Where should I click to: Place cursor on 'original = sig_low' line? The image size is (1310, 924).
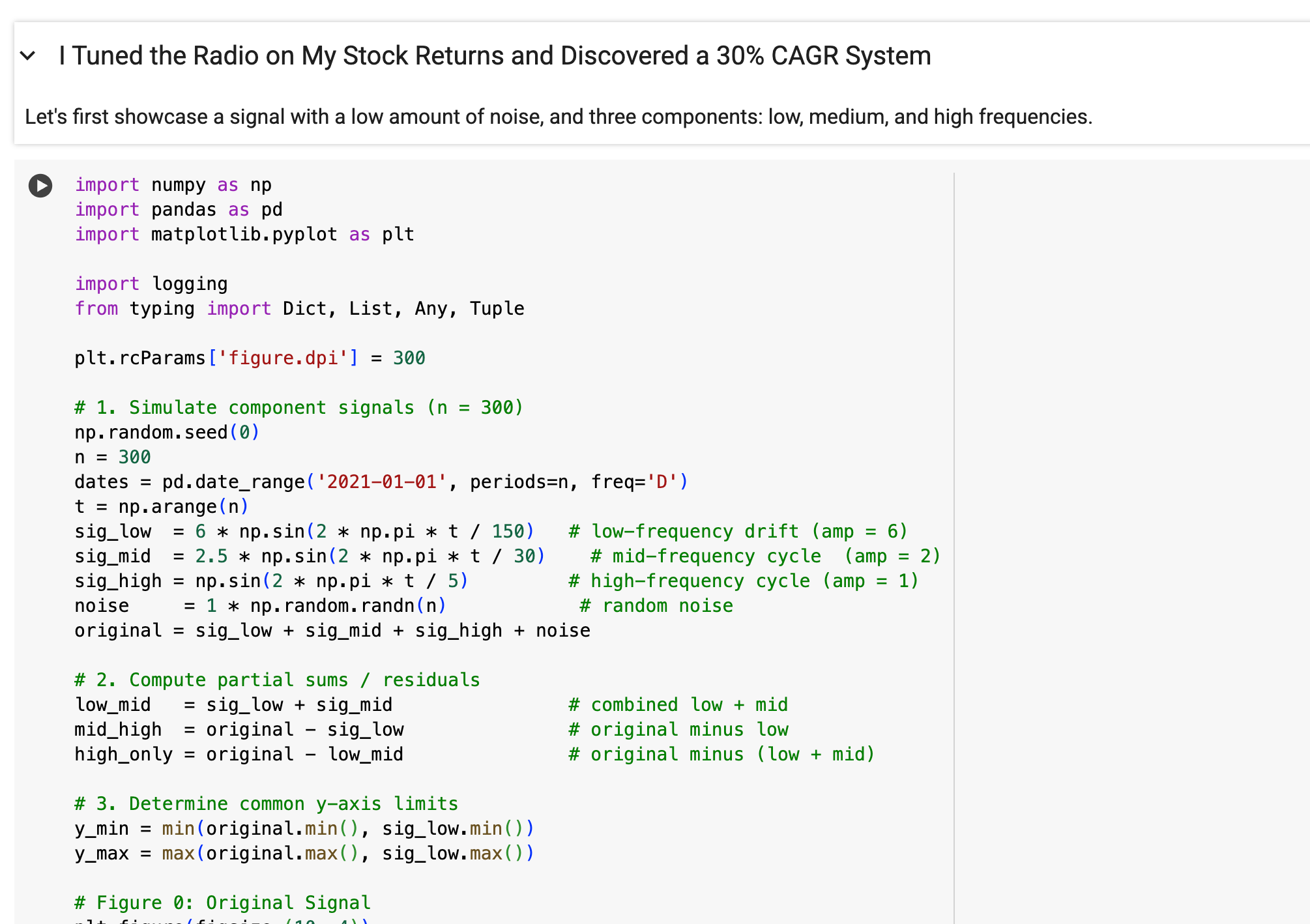pyautogui.click(x=332, y=631)
